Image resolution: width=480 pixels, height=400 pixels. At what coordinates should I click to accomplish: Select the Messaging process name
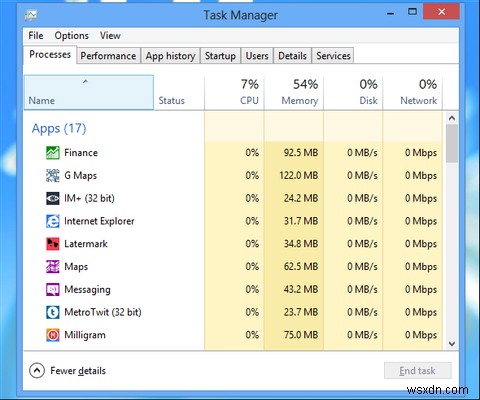[x=87, y=289]
